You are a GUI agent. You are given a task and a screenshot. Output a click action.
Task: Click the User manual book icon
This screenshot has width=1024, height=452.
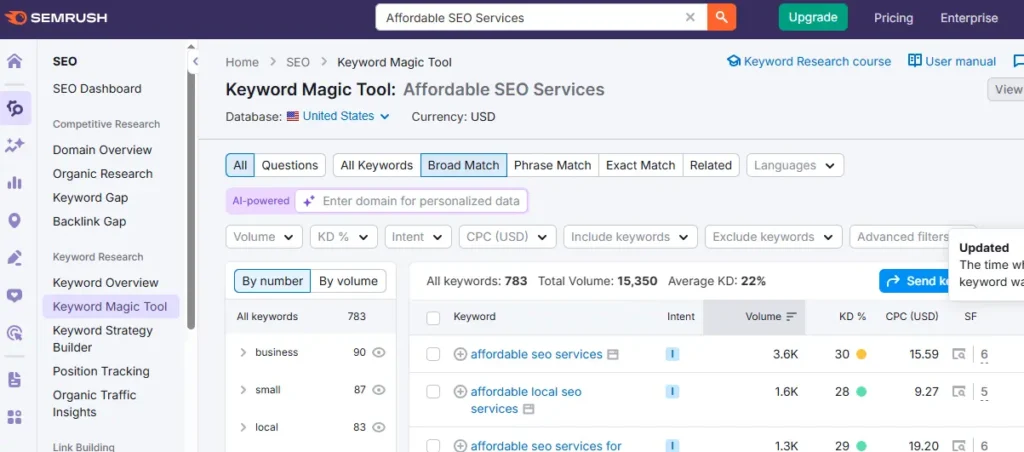[x=914, y=61]
